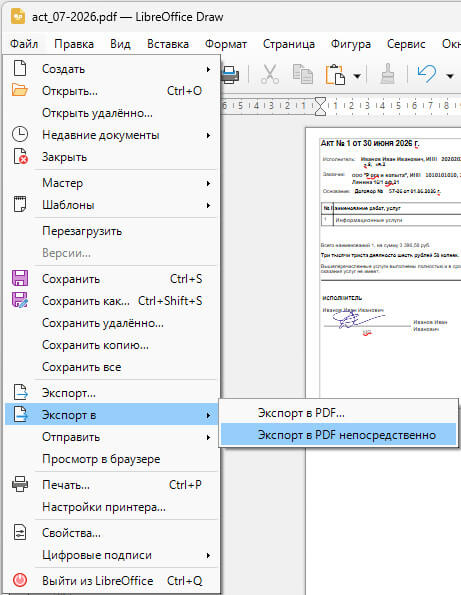Expand the Недавние документы submenu arrow
This screenshot has width=461, height=595.
(208, 135)
